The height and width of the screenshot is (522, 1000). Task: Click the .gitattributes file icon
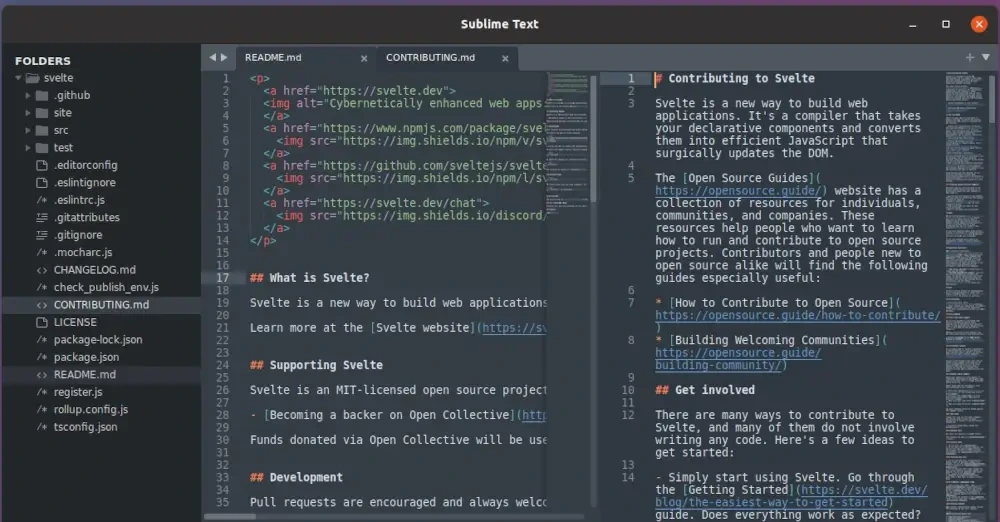(42, 218)
